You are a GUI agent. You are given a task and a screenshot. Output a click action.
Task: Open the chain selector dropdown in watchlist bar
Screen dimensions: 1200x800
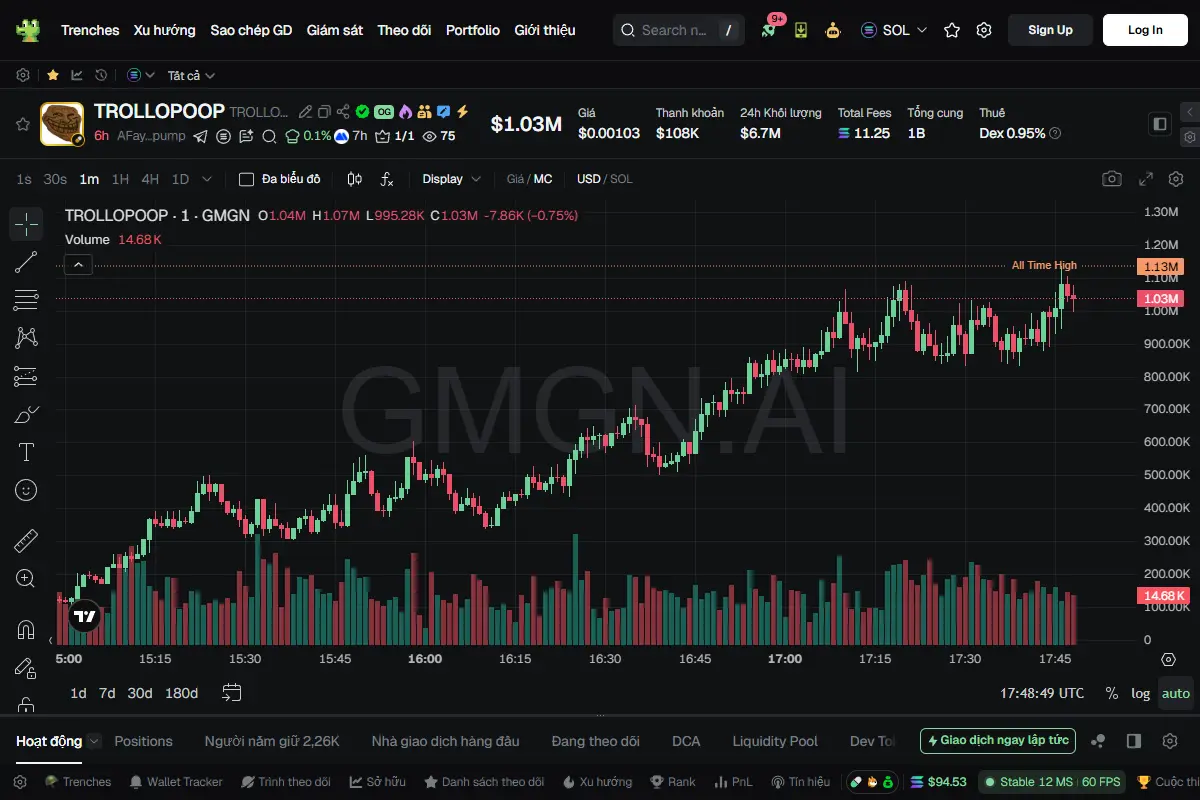tap(141, 75)
